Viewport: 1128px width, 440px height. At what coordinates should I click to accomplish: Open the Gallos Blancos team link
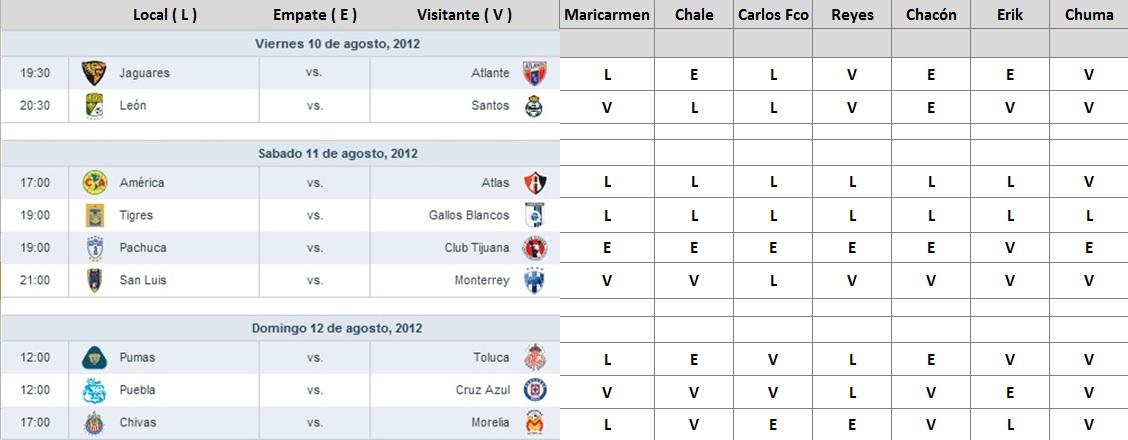(468, 215)
